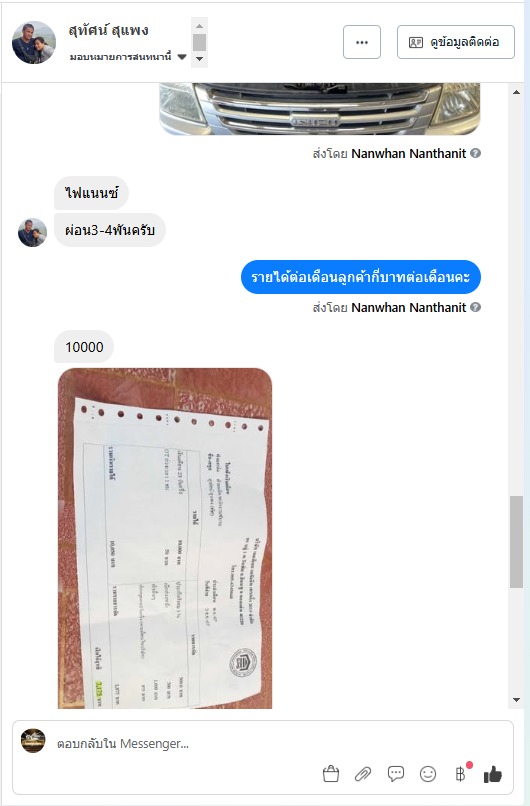Attach a file with paperclip icon
Screen dimensions: 530x806
pos(363,774)
